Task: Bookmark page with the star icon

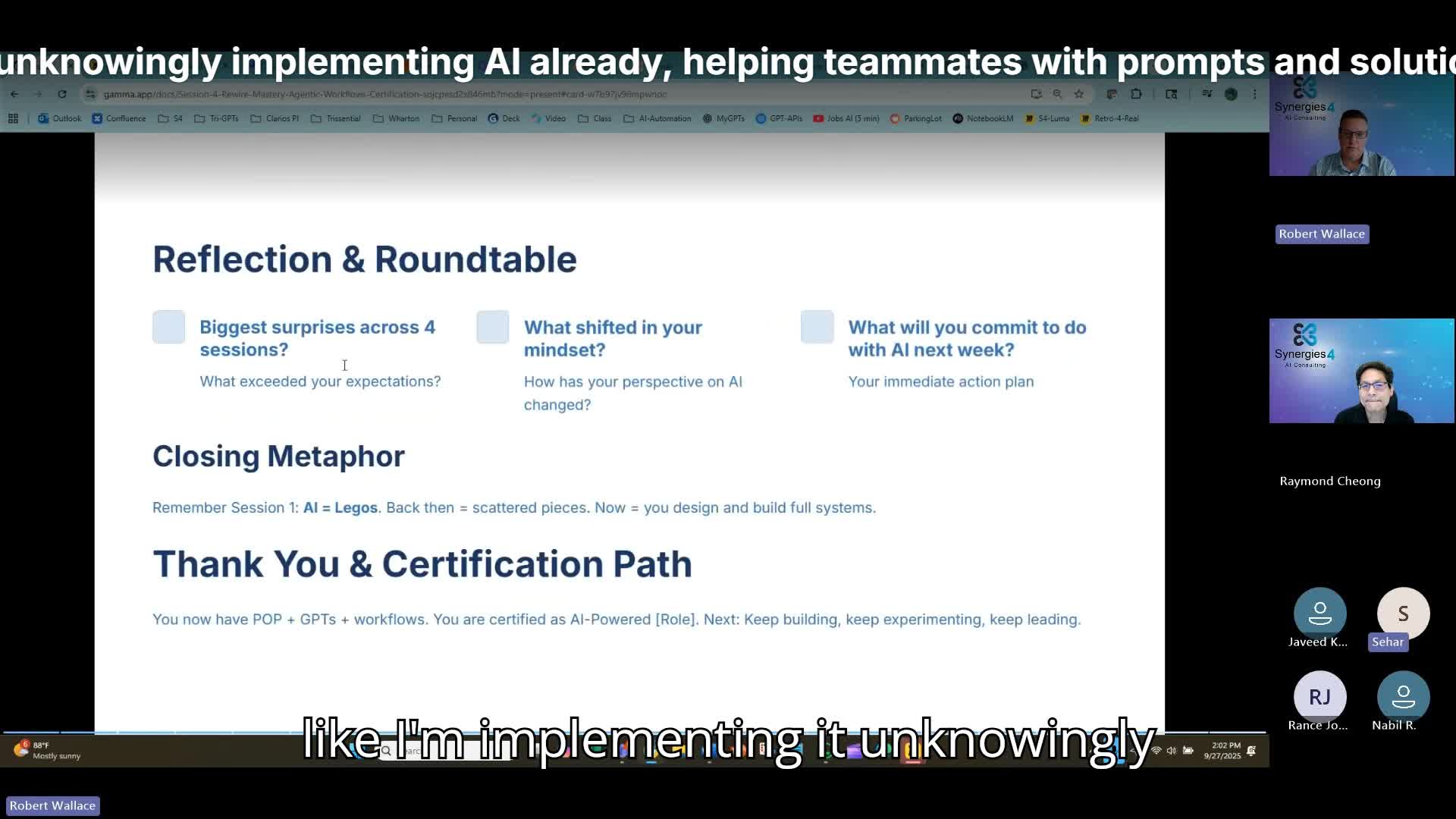Action: (x=1079, y=94)
